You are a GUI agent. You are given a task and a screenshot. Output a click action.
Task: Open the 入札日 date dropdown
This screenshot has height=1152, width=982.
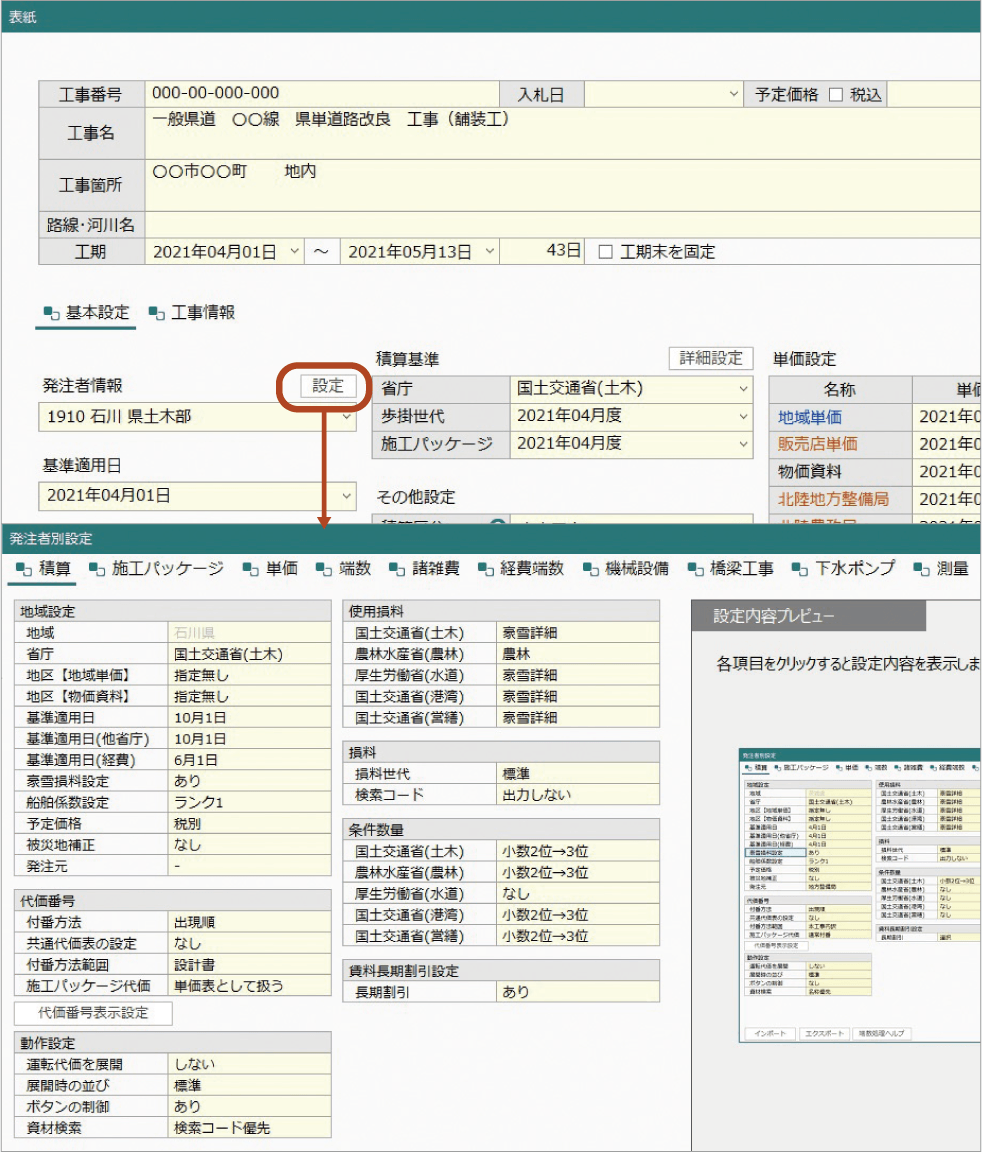[x=733, y=94]
